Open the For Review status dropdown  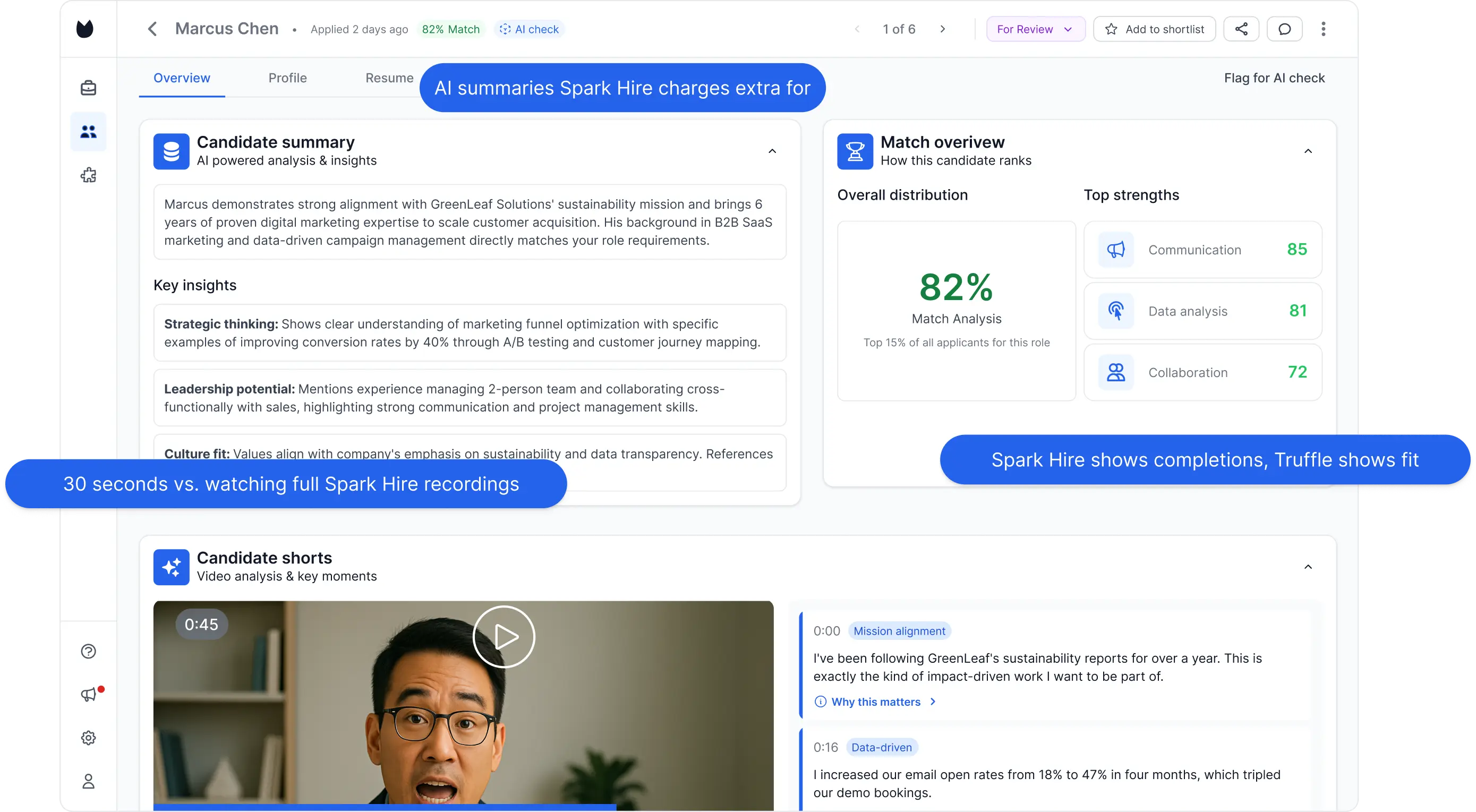[1035, 29]
